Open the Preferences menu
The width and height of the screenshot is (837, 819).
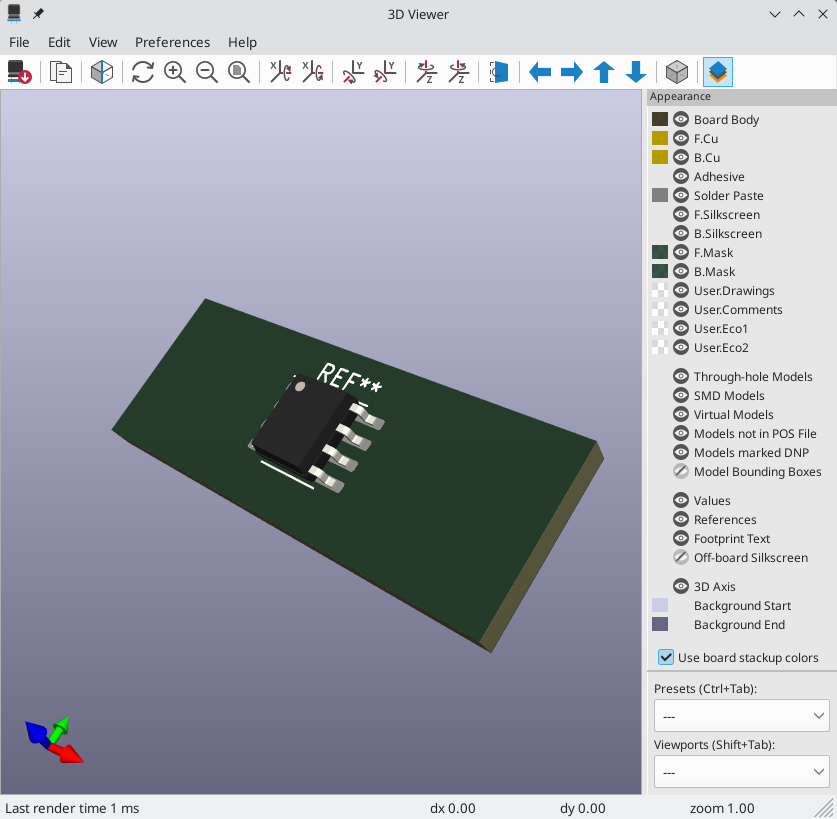[172, 42]
